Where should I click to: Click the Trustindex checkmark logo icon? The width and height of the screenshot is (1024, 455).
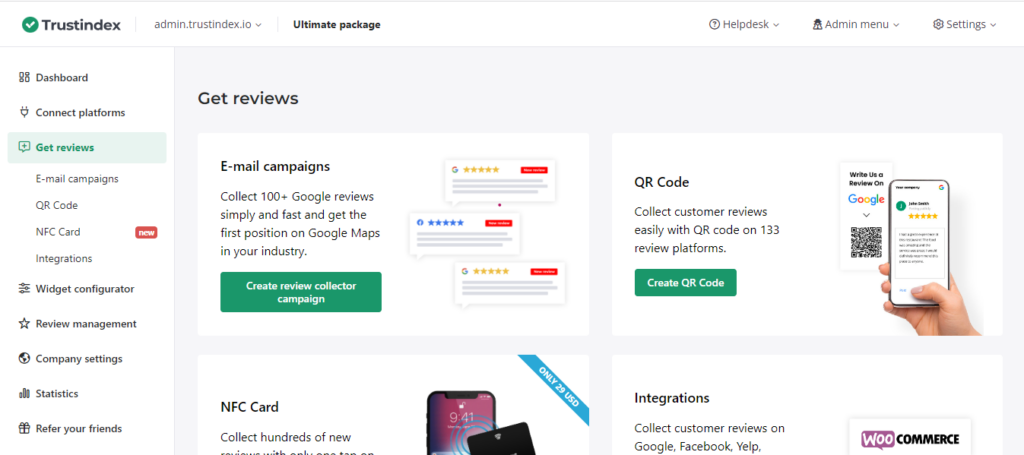pyautogui.click(x=30, y=24)
